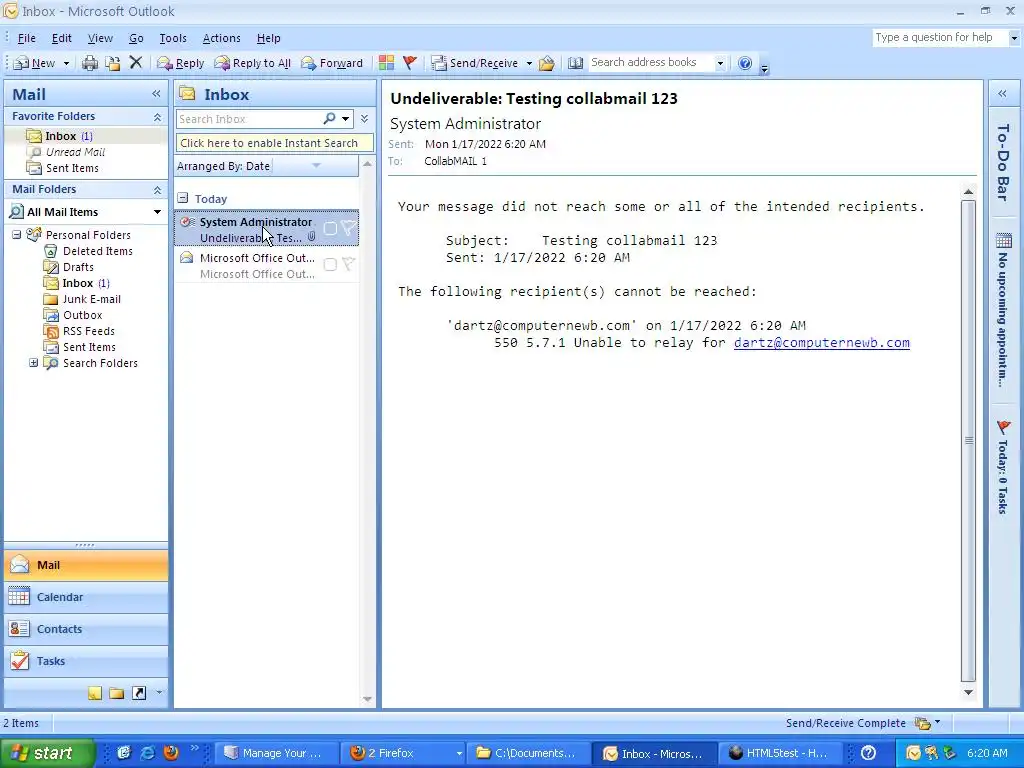Collapse the Personal Folders tree node
This screenshot has height=768, width=1024.
pyautogui.click(x=16, y=235)
